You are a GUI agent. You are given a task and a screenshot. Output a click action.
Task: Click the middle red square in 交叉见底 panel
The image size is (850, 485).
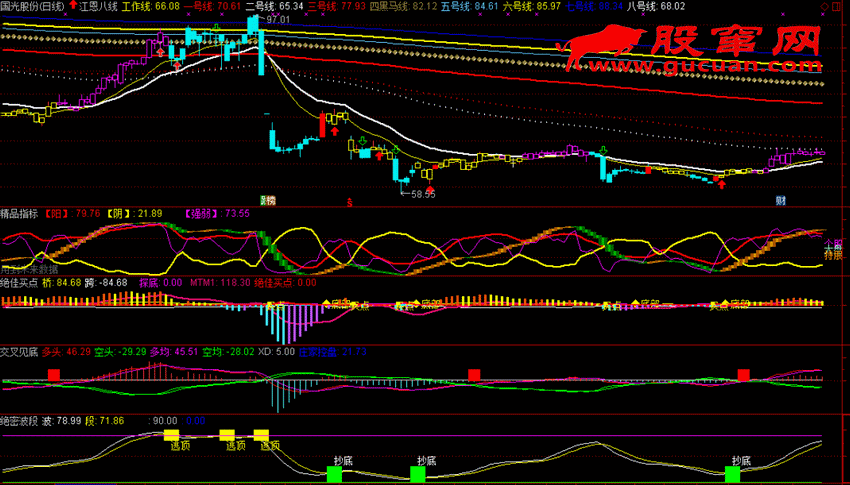click(x=474, y=375)
